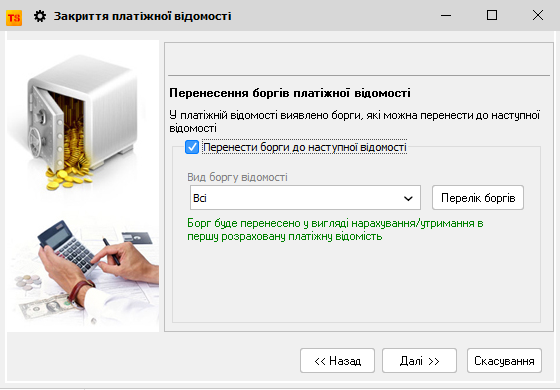Go back with the '<< Назад' button
The height and width of the screenshot is (390, 560).
[338, 361]
